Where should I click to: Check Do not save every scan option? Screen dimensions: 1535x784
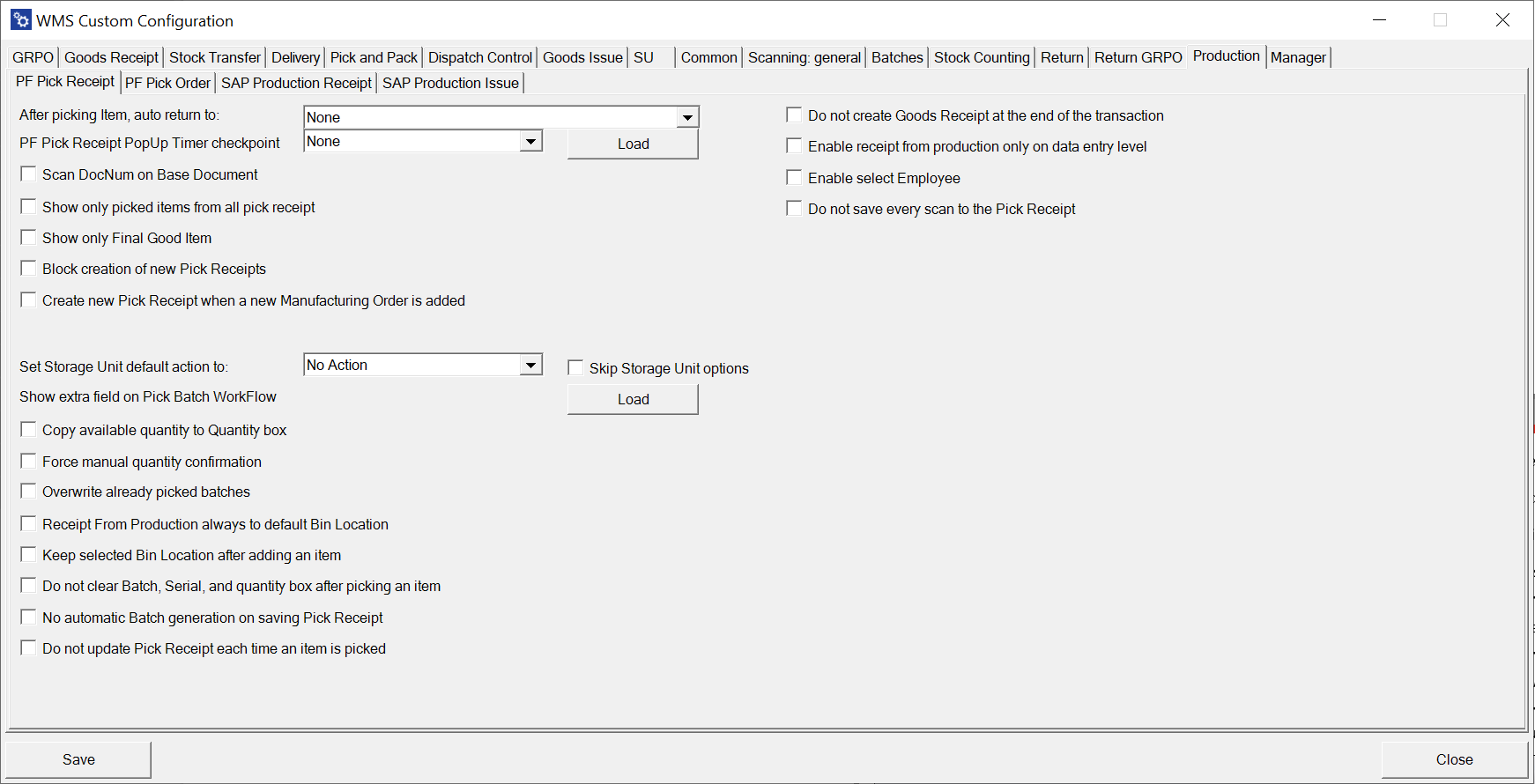point(795,209)
